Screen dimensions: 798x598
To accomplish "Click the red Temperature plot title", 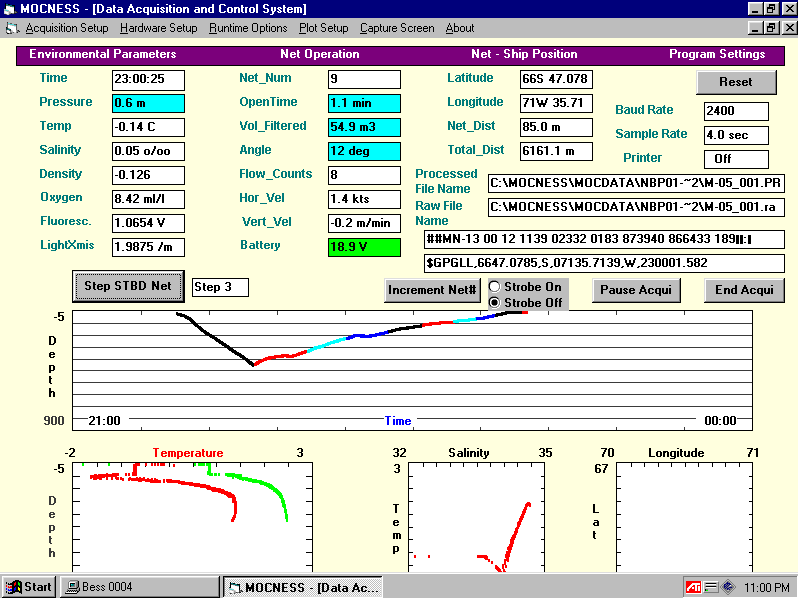I will point(188,453).
